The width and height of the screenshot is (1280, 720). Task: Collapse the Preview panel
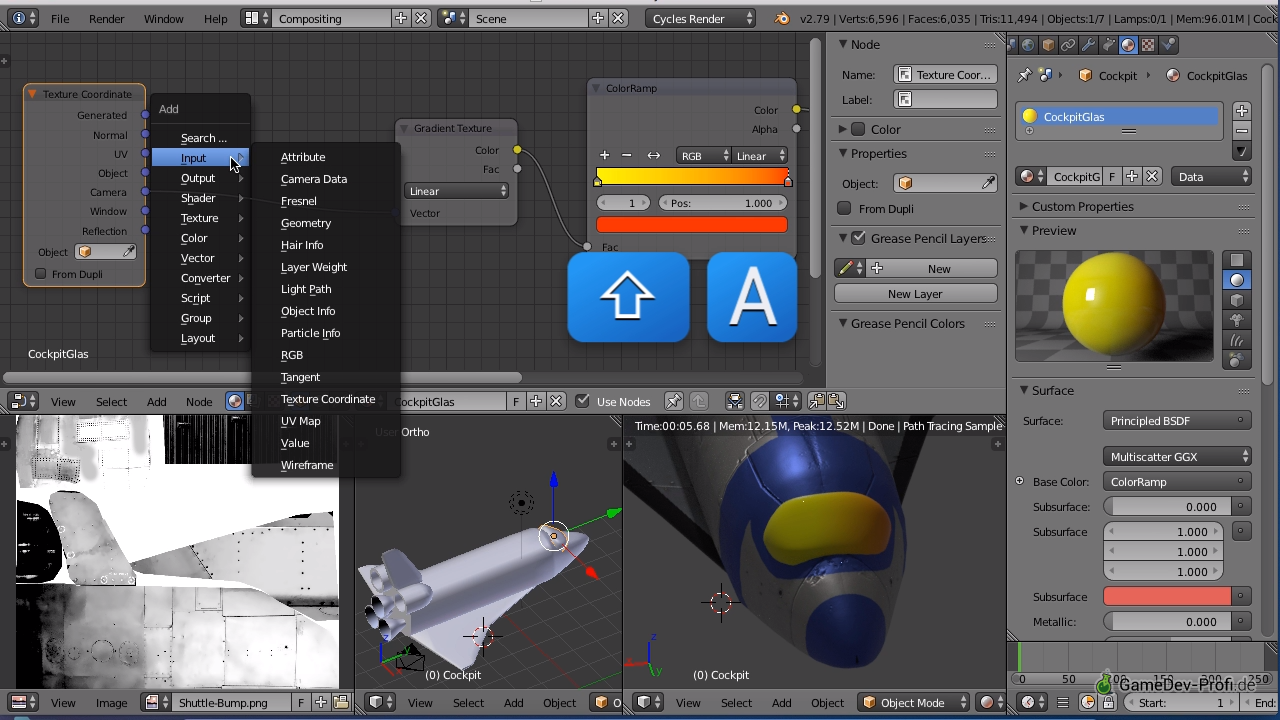coord(1024,230)
